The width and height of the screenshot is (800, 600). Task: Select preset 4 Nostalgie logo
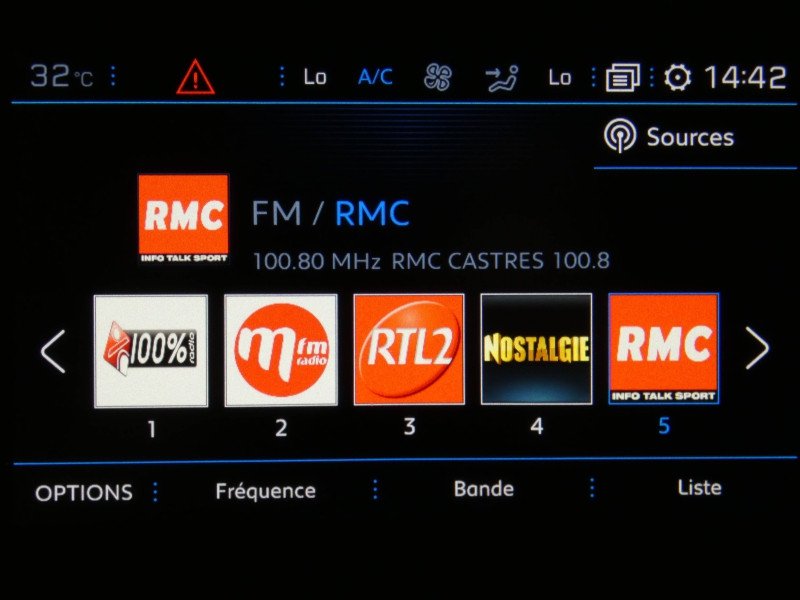537,348
